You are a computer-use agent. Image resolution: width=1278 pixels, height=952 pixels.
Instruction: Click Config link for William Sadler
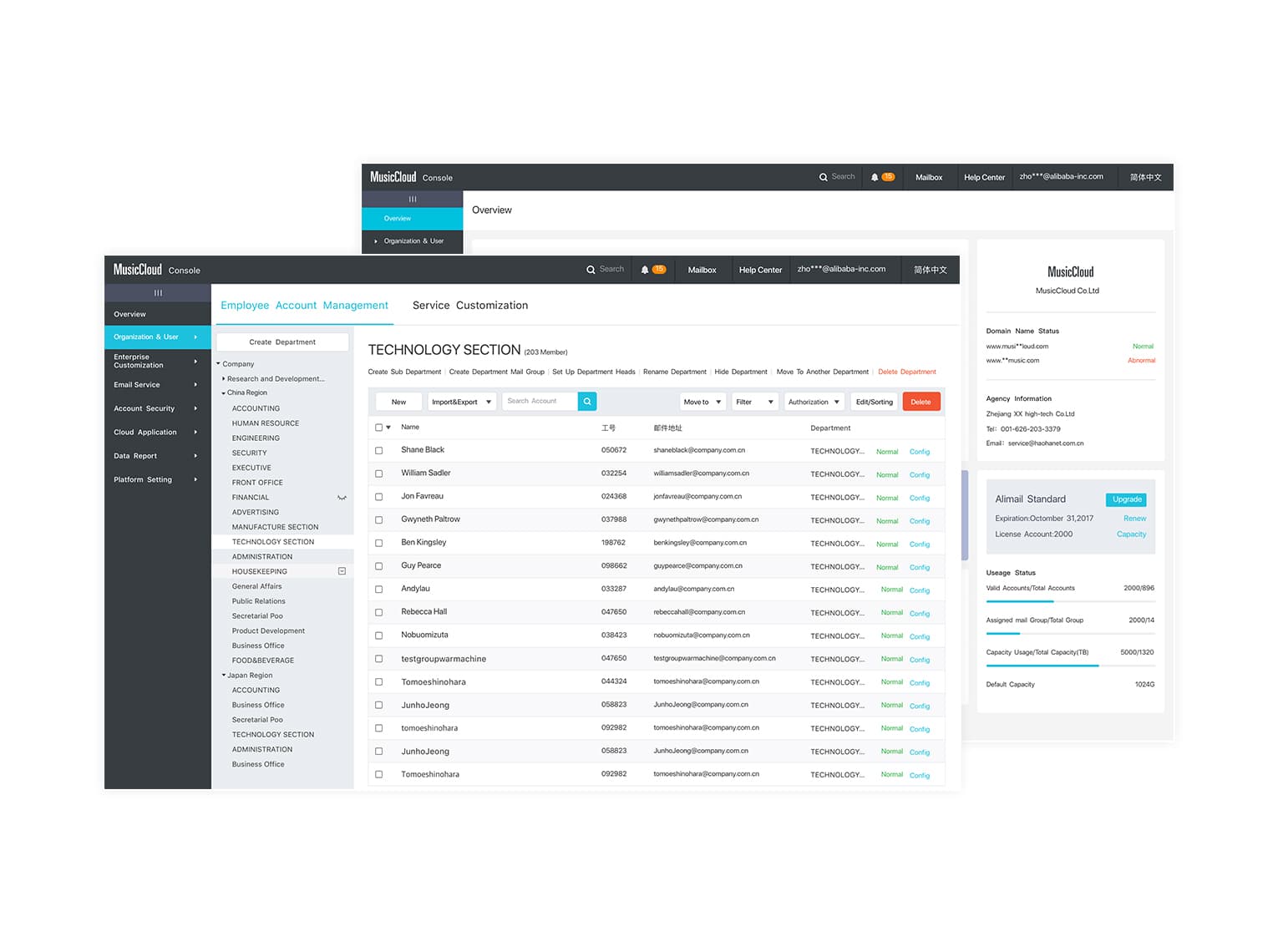click(x=919, y=475)
